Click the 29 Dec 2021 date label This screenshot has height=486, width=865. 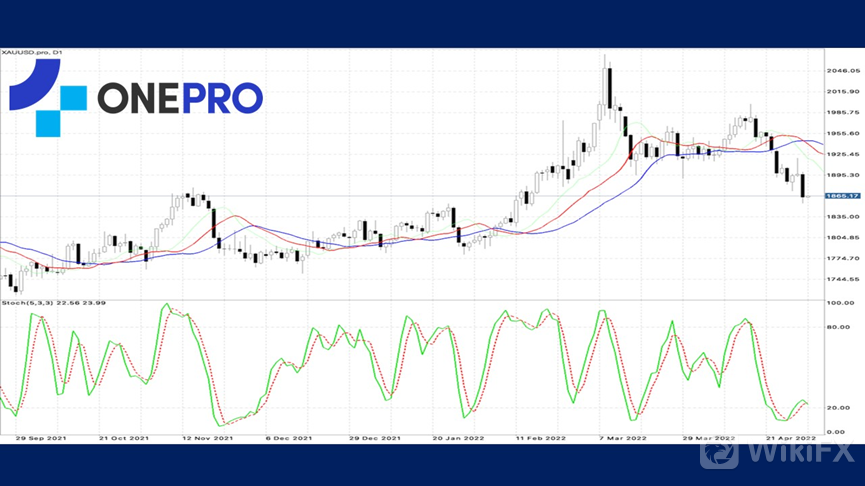[x=375, y=438]
